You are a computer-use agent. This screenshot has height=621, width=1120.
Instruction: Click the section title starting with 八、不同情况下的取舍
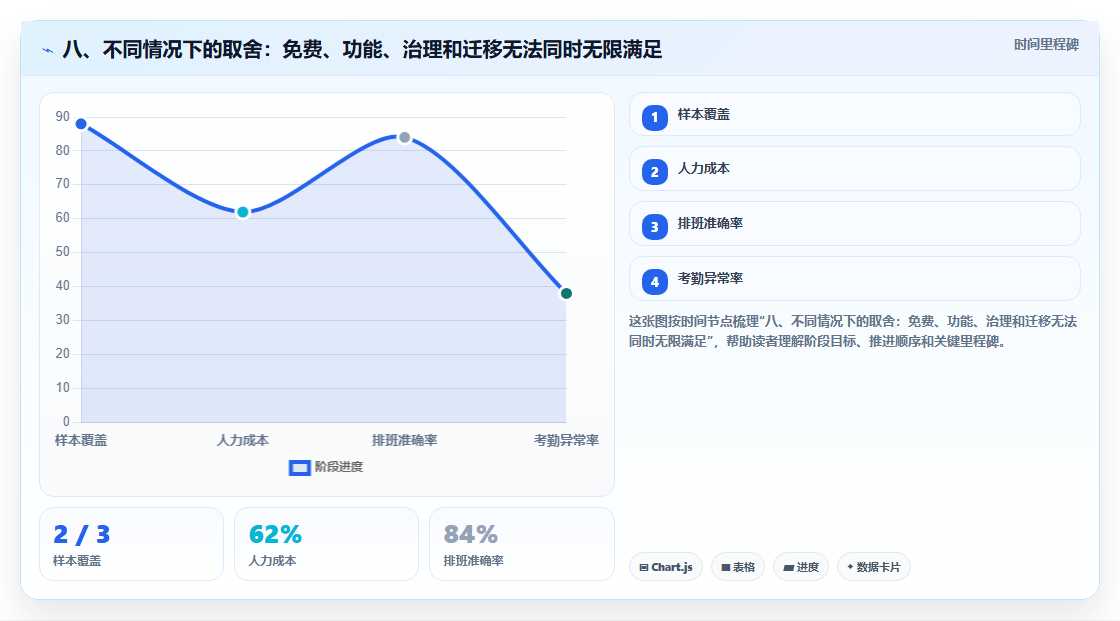(362, 49)
